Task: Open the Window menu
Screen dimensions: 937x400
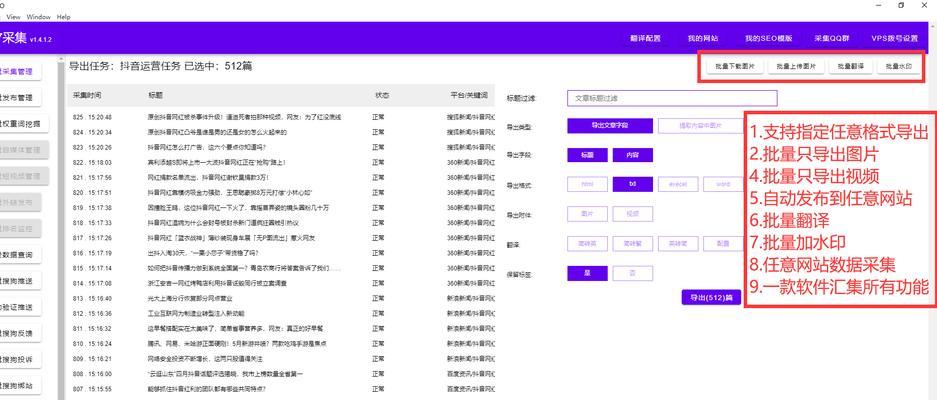Action: tap(38, 17)
